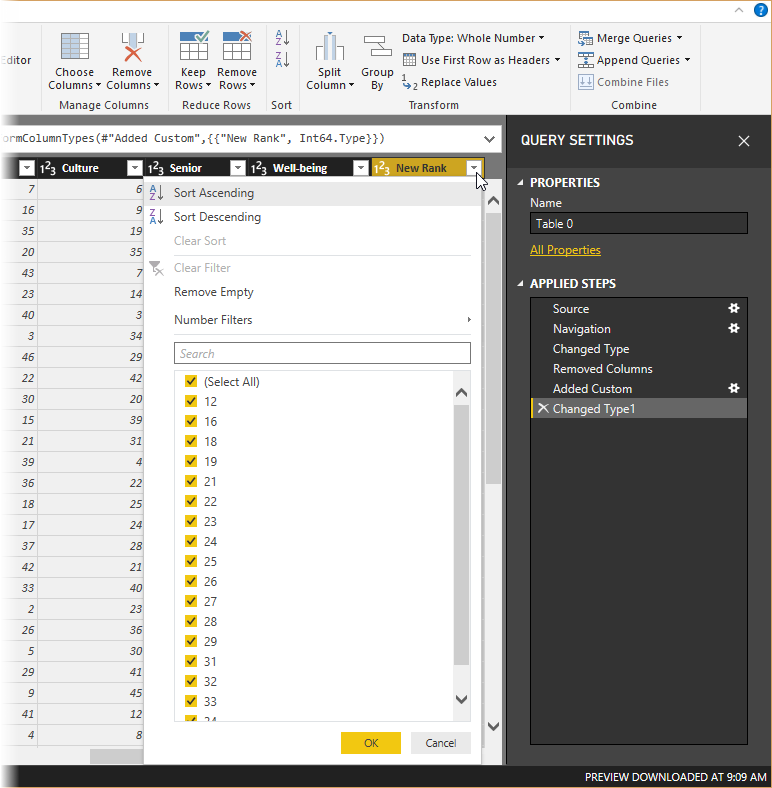
Task: Open the Data Type: Whole Number dropdown
Action: [x=473, y=38]
